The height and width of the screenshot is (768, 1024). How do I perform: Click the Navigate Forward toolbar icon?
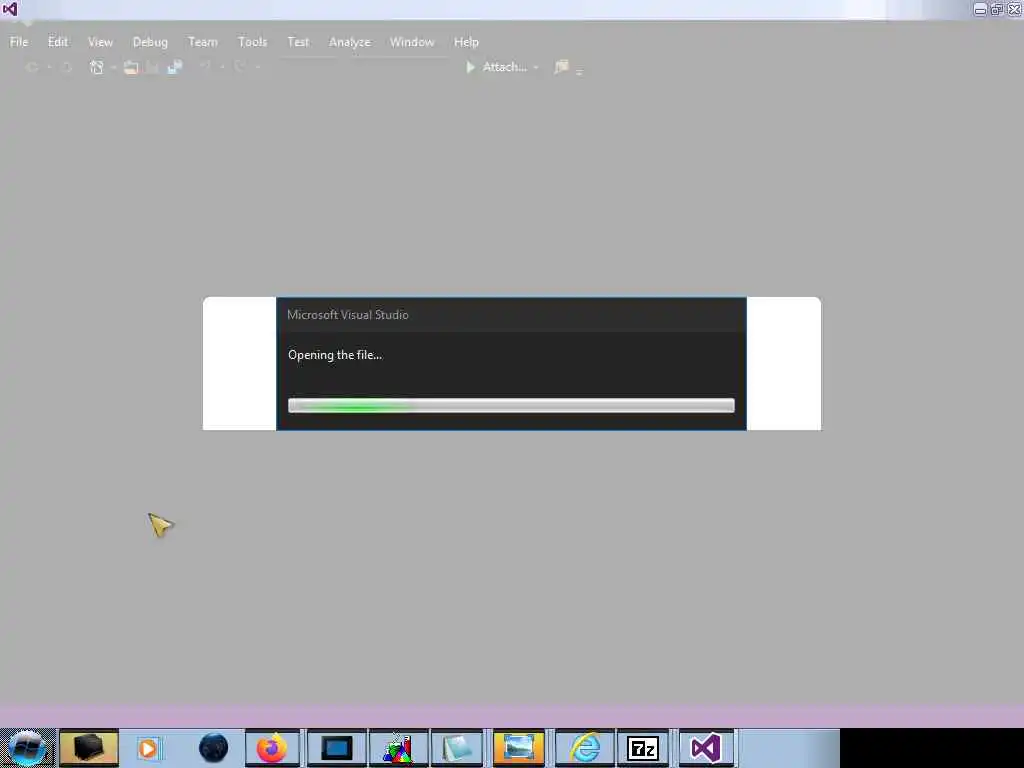[66, 67]
